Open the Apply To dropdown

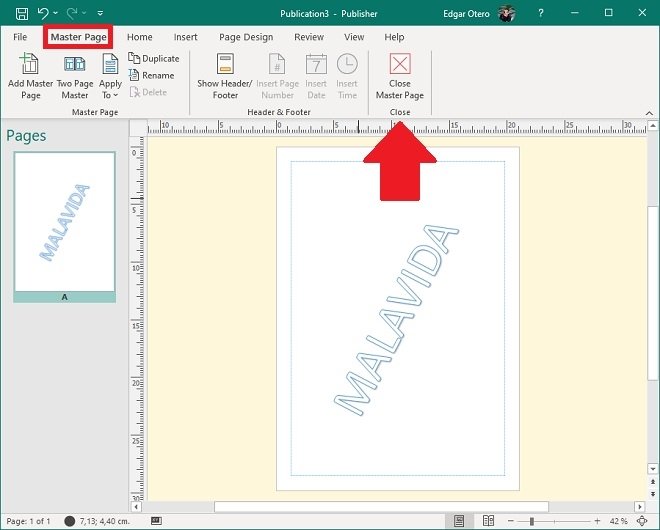[110, 76]
